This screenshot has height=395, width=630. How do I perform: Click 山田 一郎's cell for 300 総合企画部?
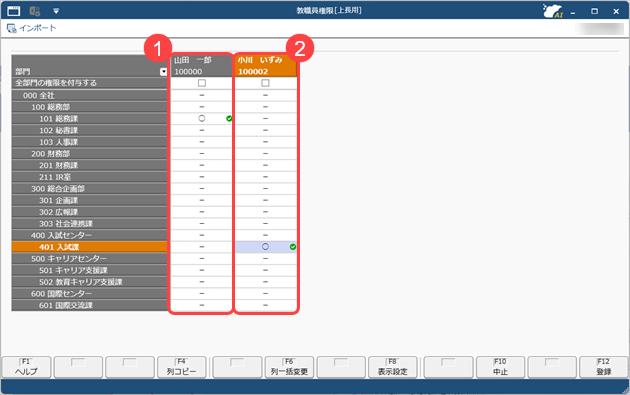202,188
